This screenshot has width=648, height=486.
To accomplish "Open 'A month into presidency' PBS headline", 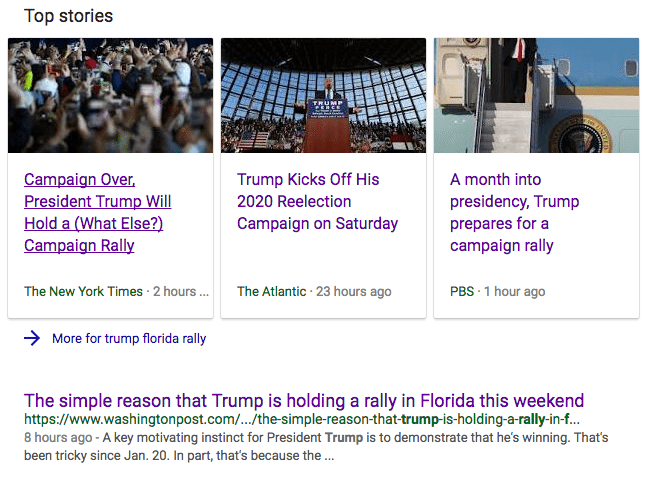I will (514, 213).
